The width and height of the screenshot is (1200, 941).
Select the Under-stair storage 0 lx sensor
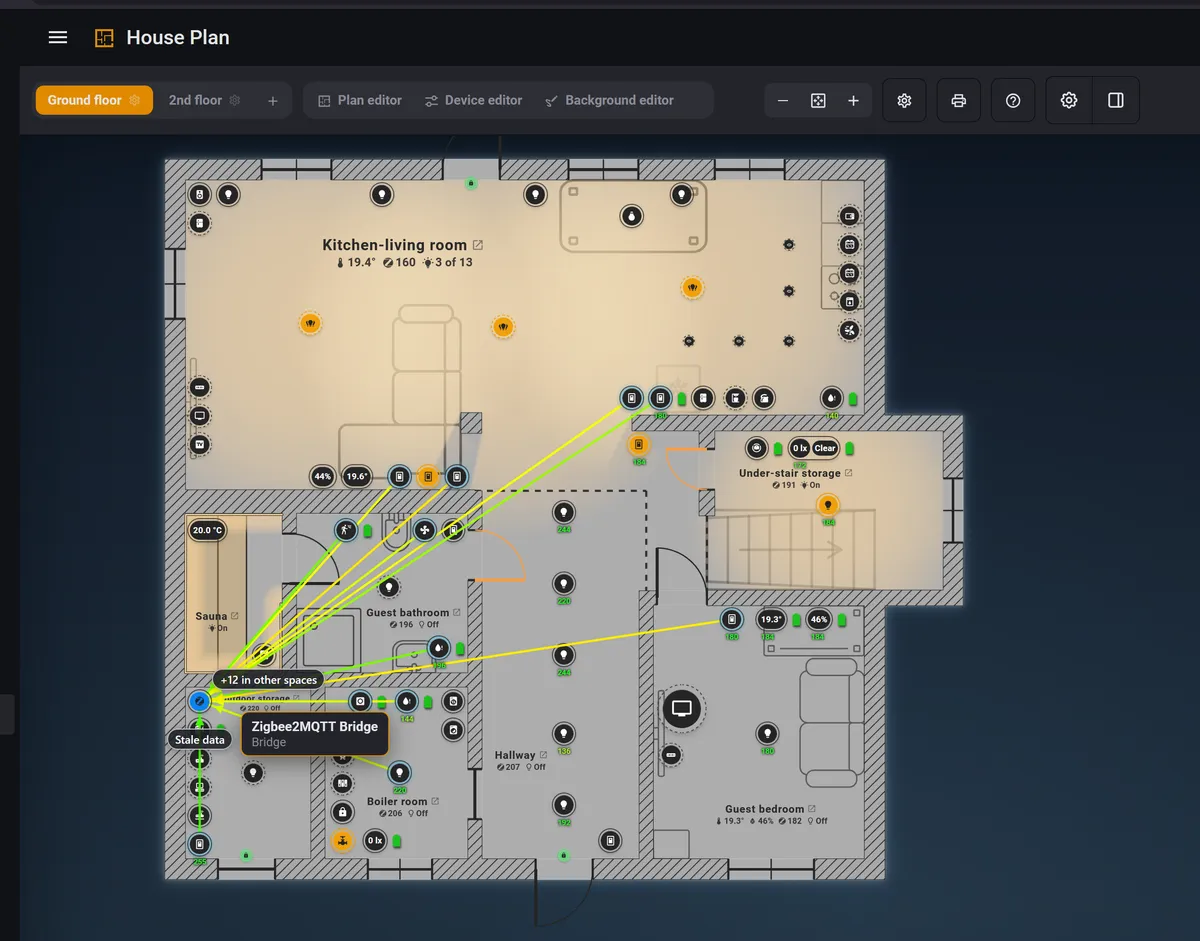click(799, 448)
